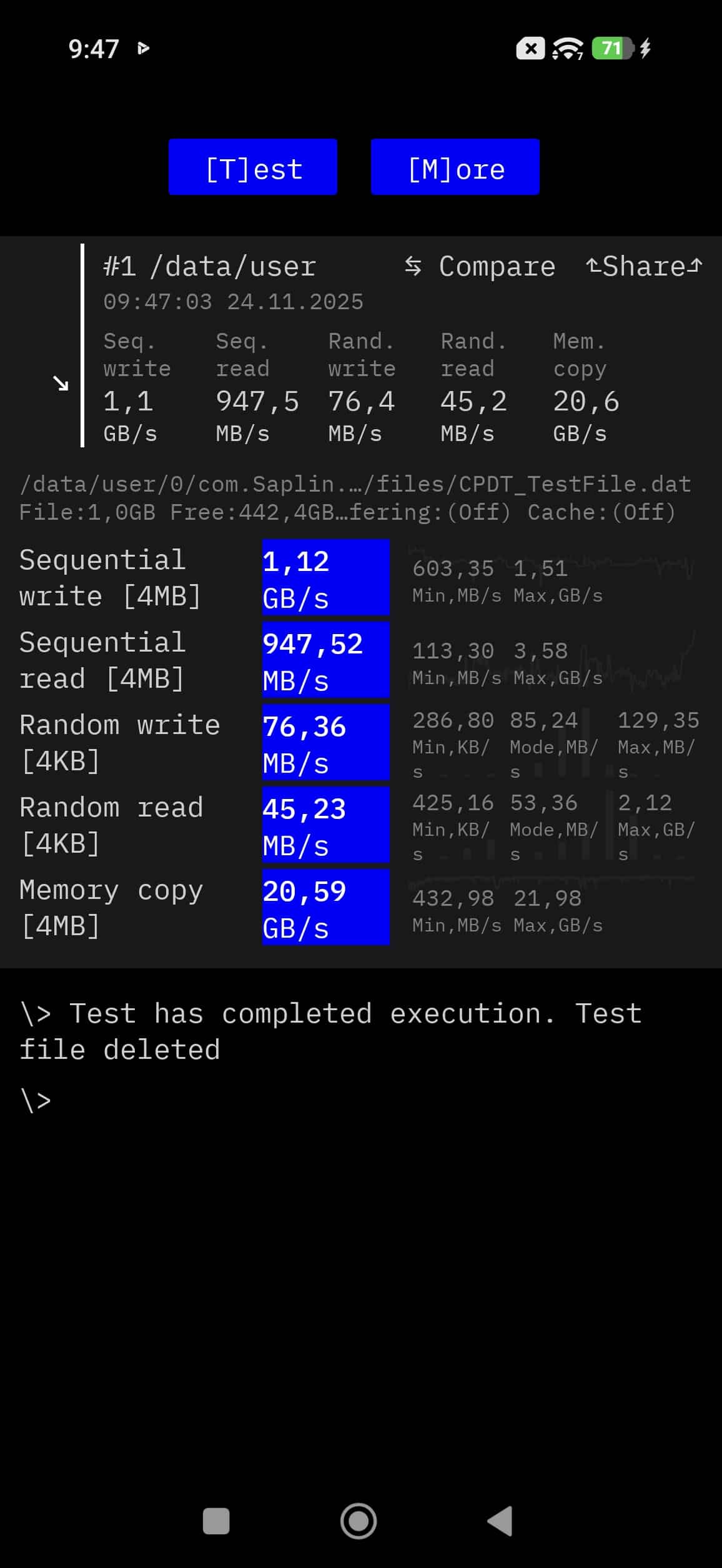Open the [M]ore menu button
The width and height of the screenshot is (722, 1568).
click(455, 167)
